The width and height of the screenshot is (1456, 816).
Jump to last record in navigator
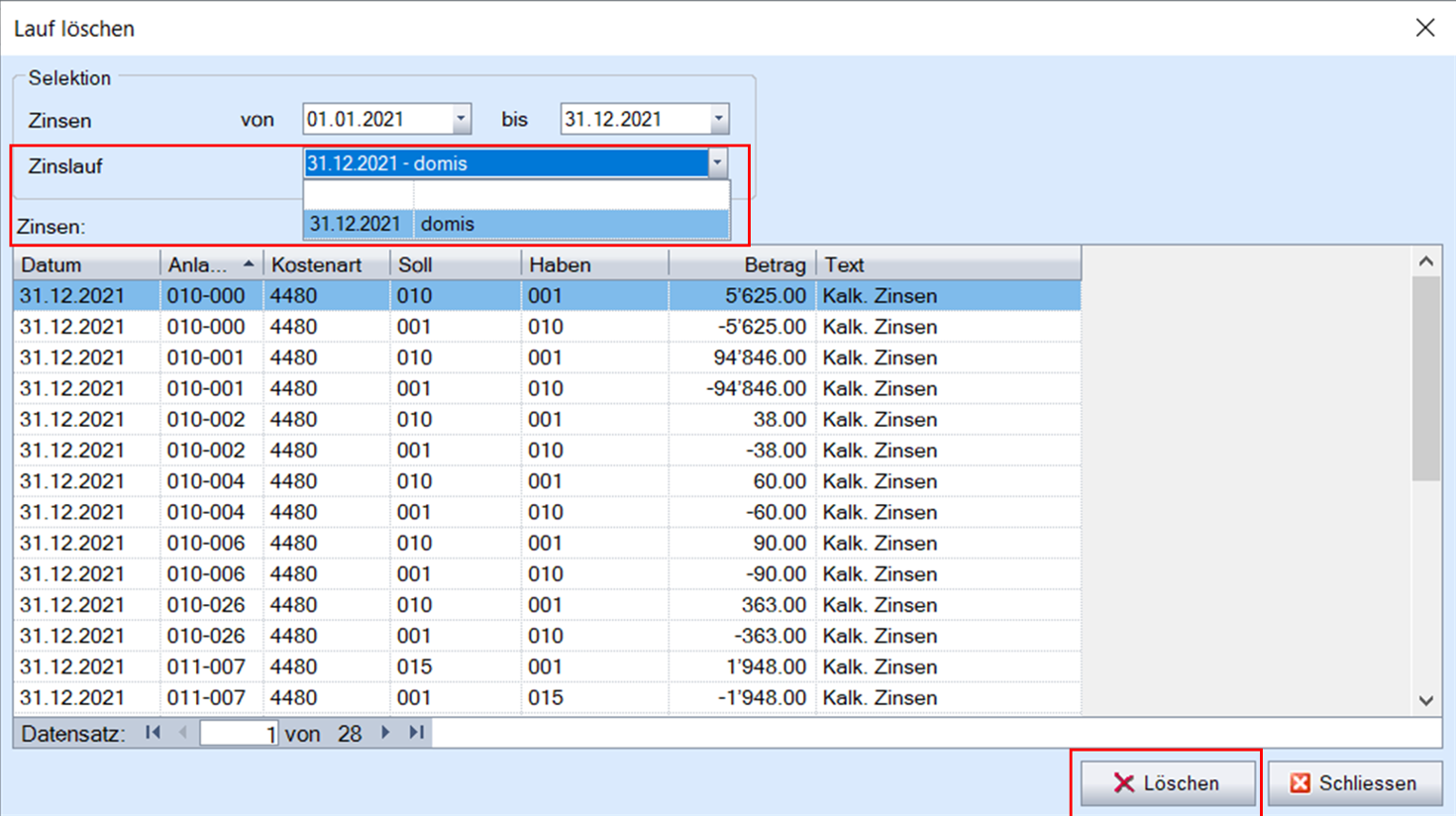coord(417,733)
